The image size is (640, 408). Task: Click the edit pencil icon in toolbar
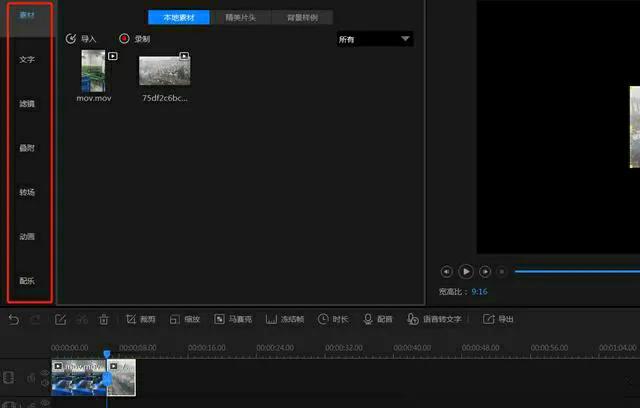60,319
